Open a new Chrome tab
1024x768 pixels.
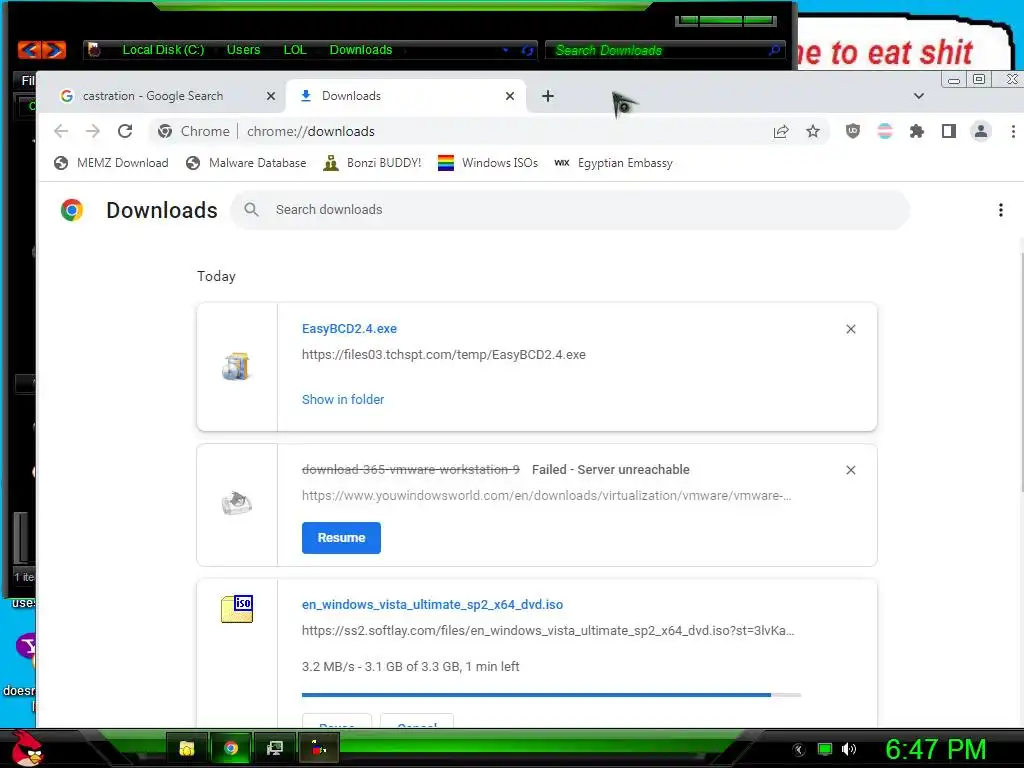point(548,96)
